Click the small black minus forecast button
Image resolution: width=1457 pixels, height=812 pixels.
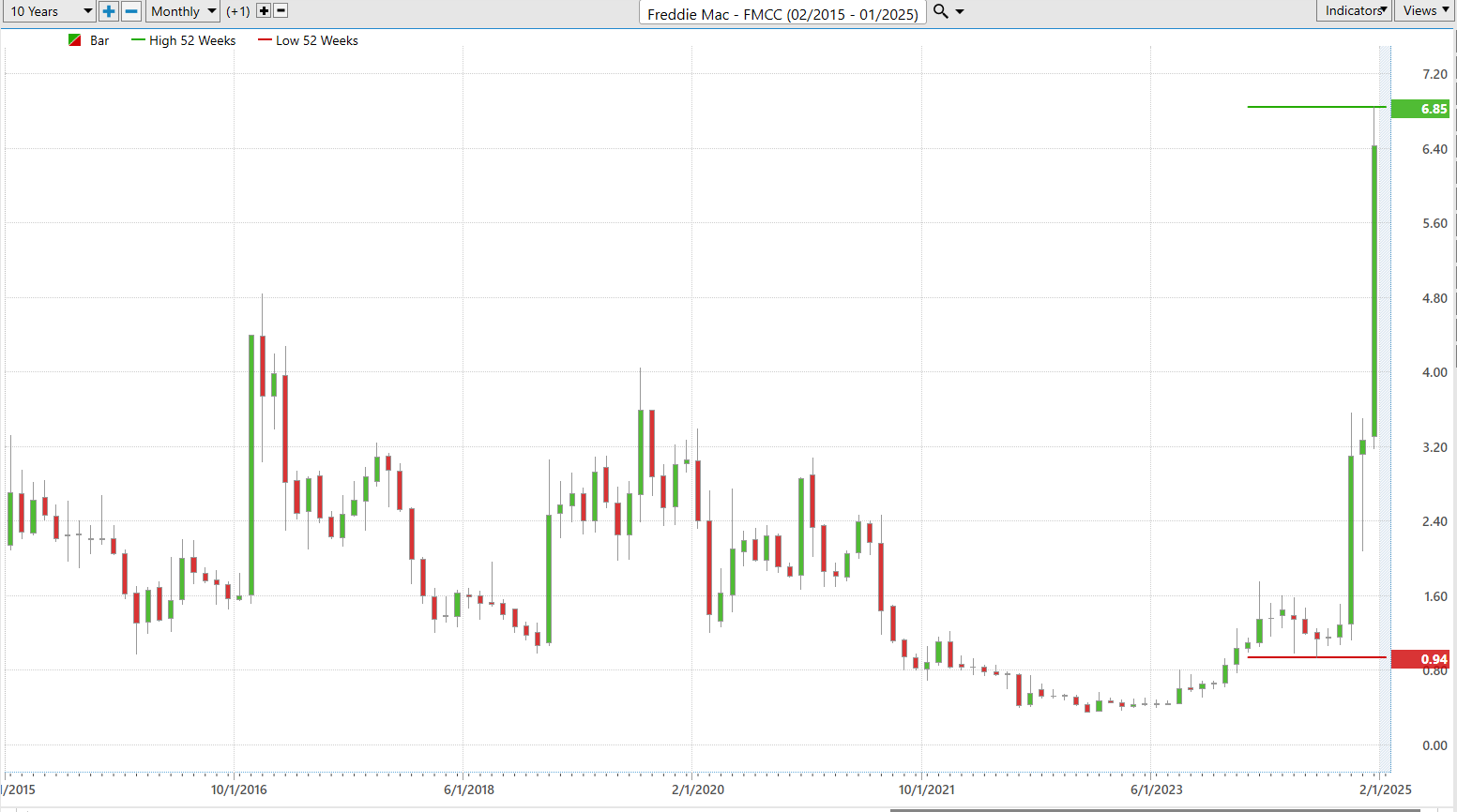click(281, 11)
